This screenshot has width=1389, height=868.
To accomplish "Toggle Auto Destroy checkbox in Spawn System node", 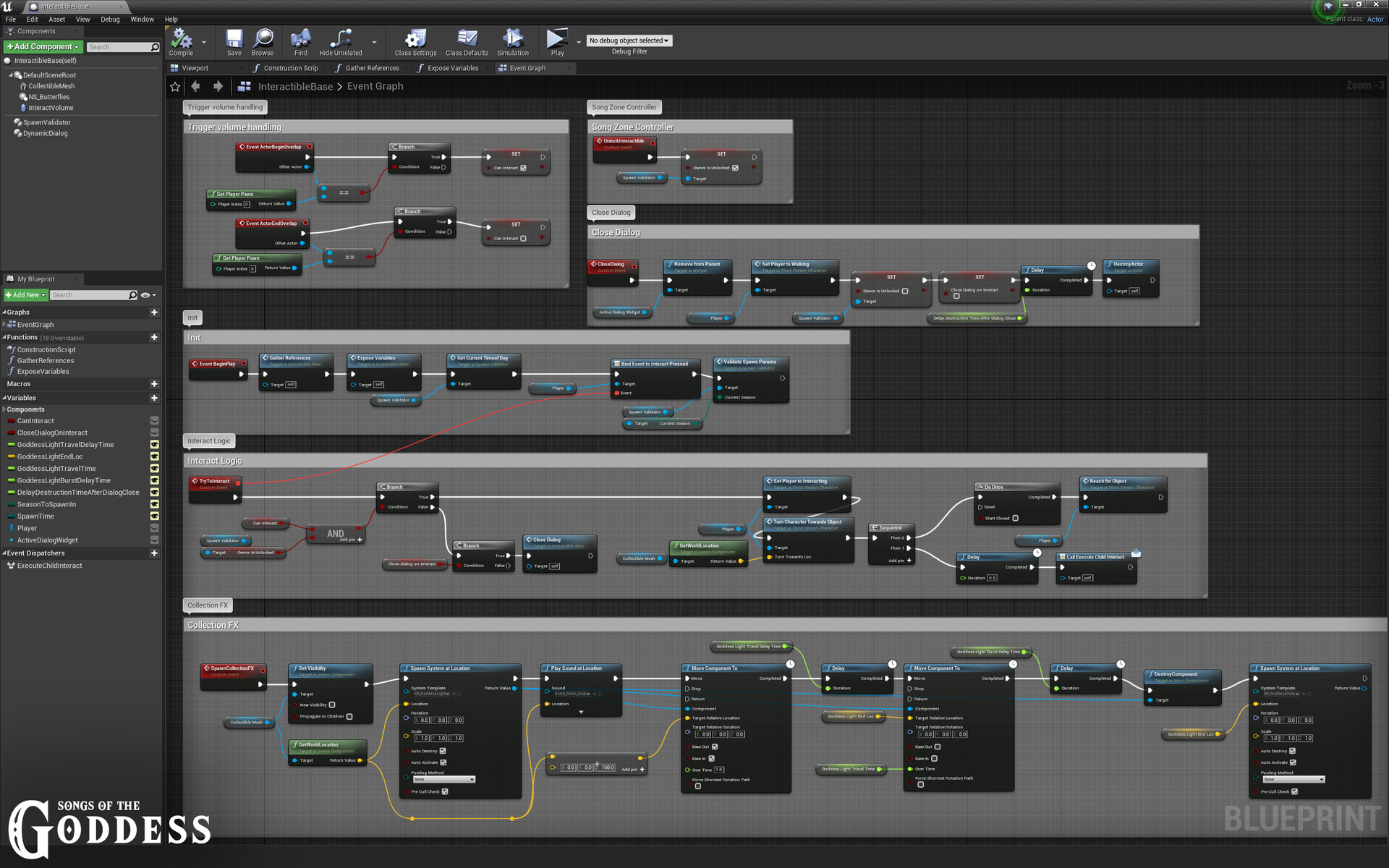I will click(443, 751).
